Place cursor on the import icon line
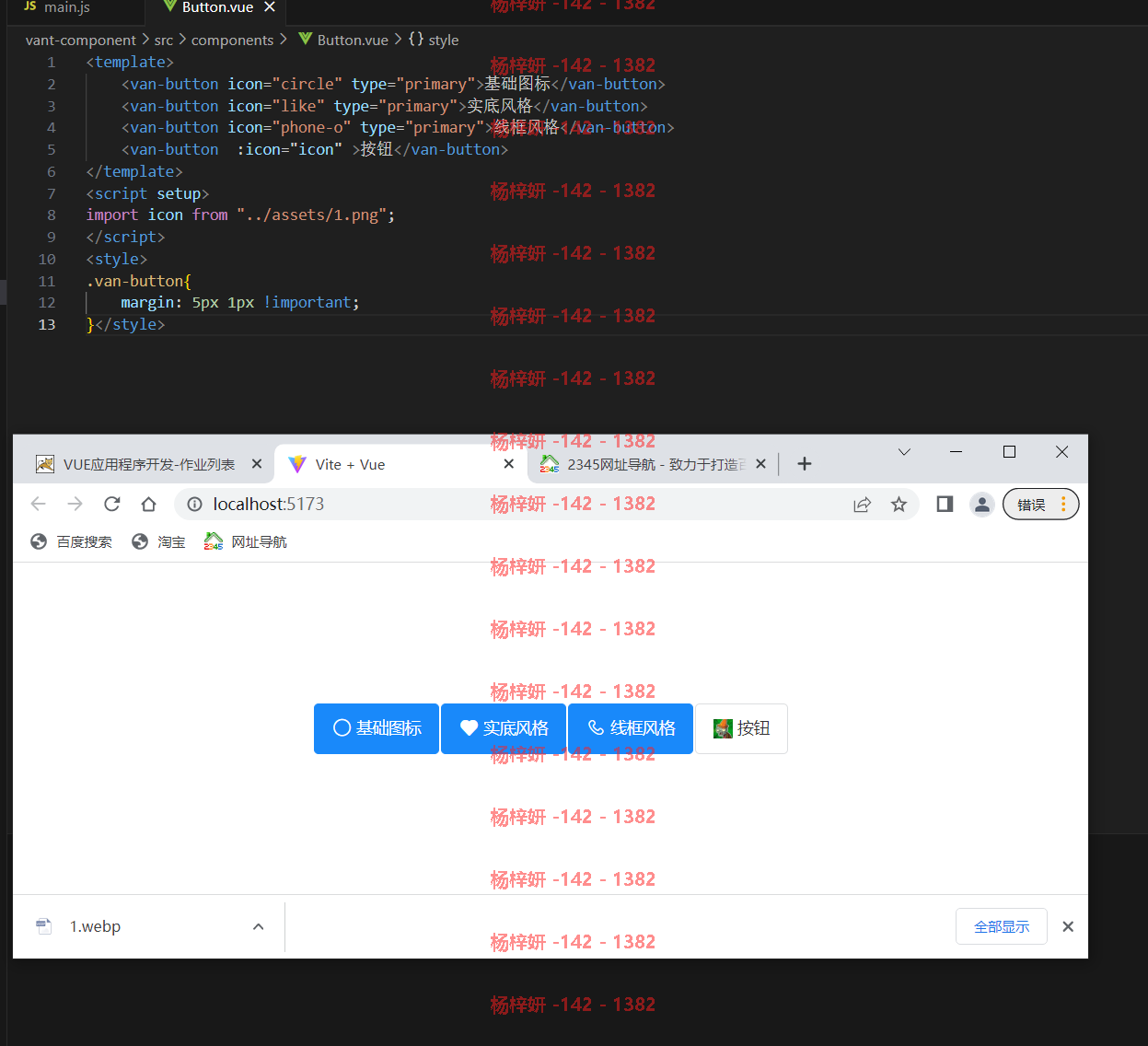 (x=240, y=215)
